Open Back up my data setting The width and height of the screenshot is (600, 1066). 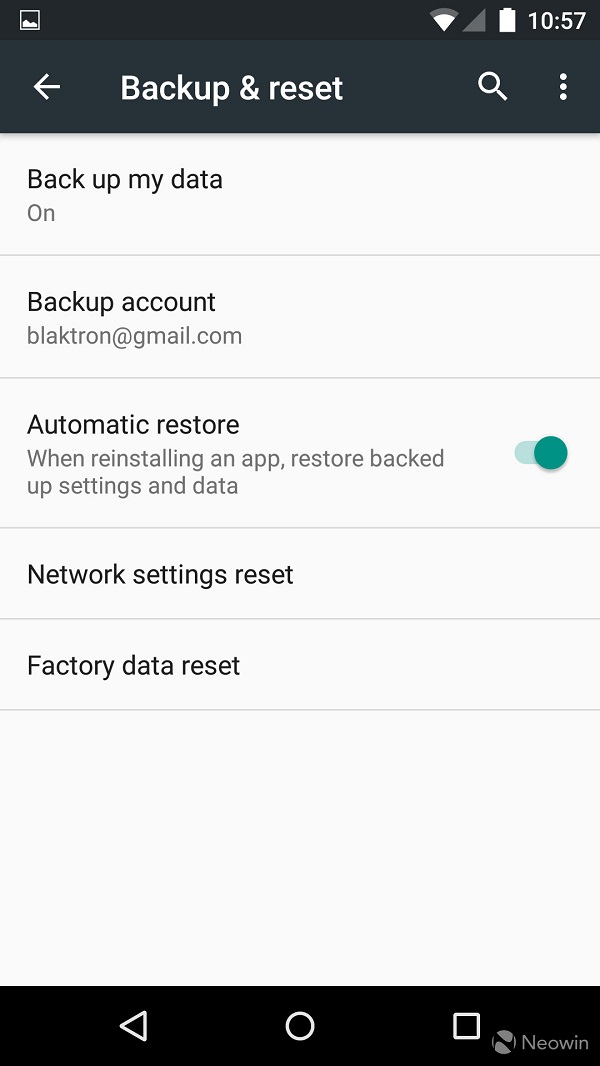tap(300, 194)
